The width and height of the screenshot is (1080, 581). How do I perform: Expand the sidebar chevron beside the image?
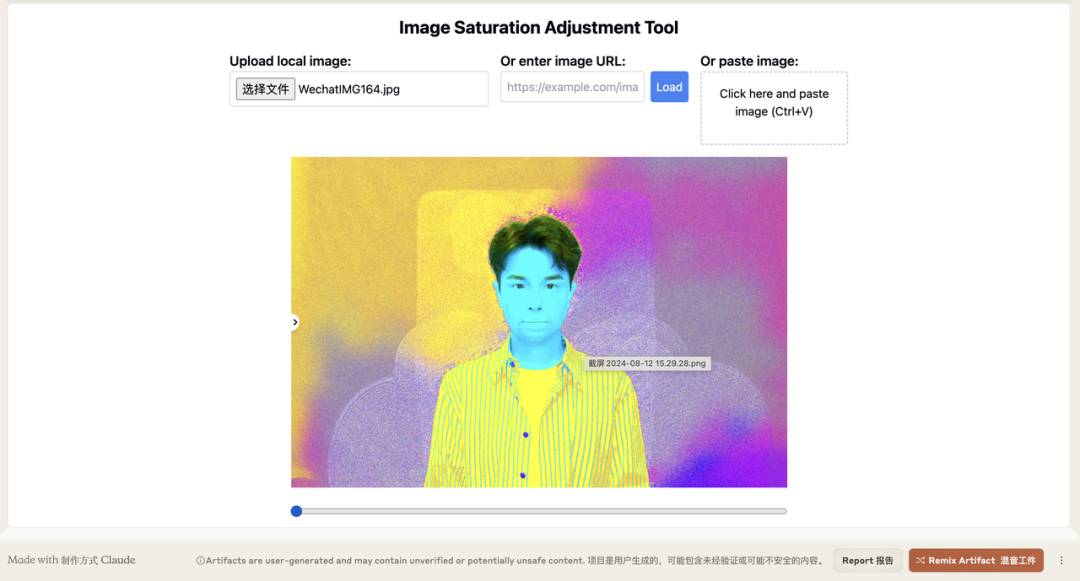pos(295,322)
